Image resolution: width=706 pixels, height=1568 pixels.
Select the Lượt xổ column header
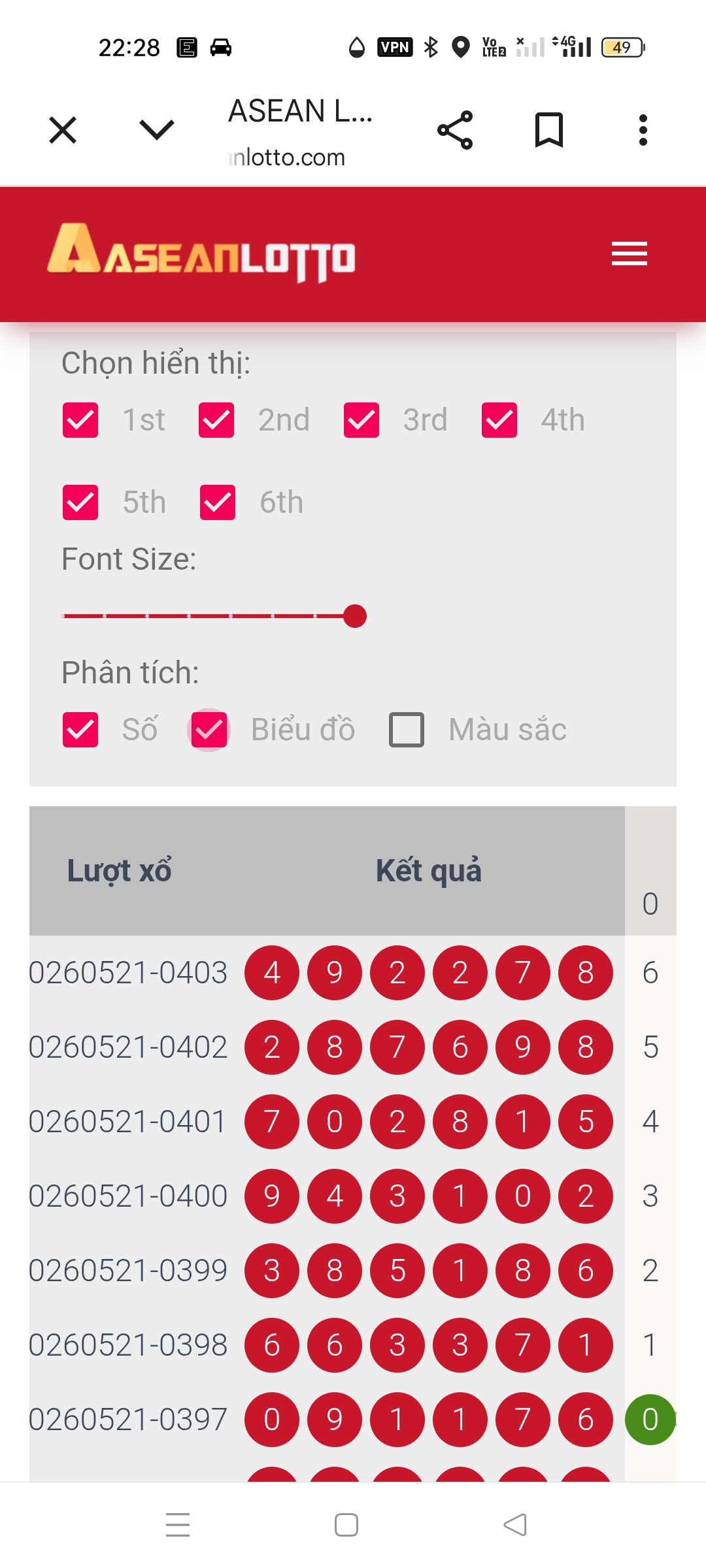coord(120,871)
